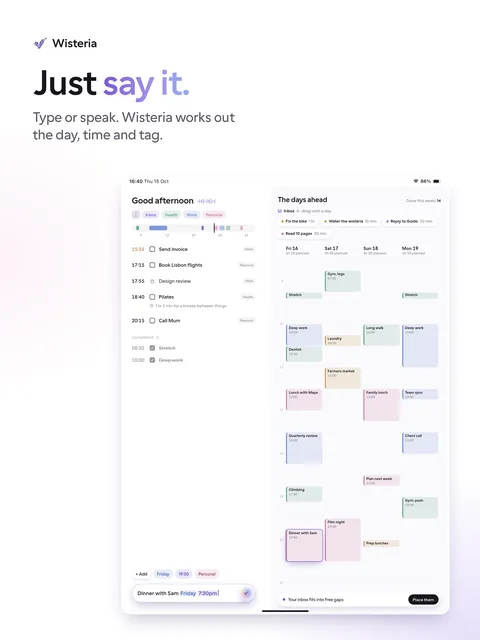The image size is (480, 640).
Task: Open the Farmers market event
Action: click(x=343, y=378)
